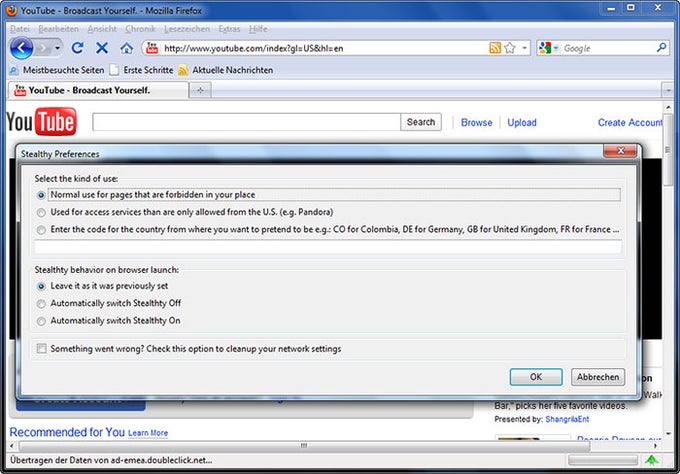This screenshot has height=474, width=680.
Task: Click the horizontal scrollbar right arrow
Action: pos(656,445)
